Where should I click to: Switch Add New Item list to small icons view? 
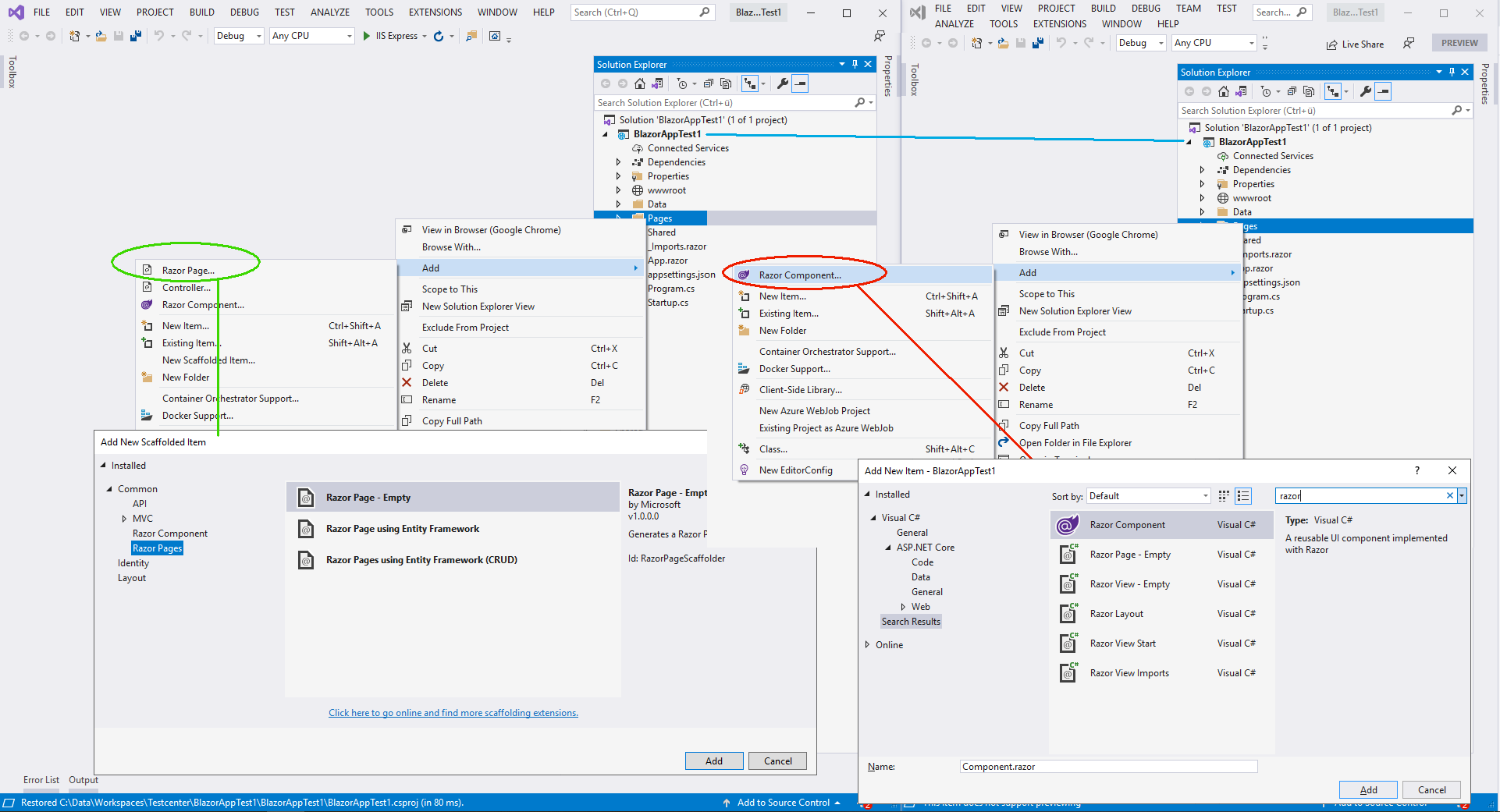point(1224,495)
